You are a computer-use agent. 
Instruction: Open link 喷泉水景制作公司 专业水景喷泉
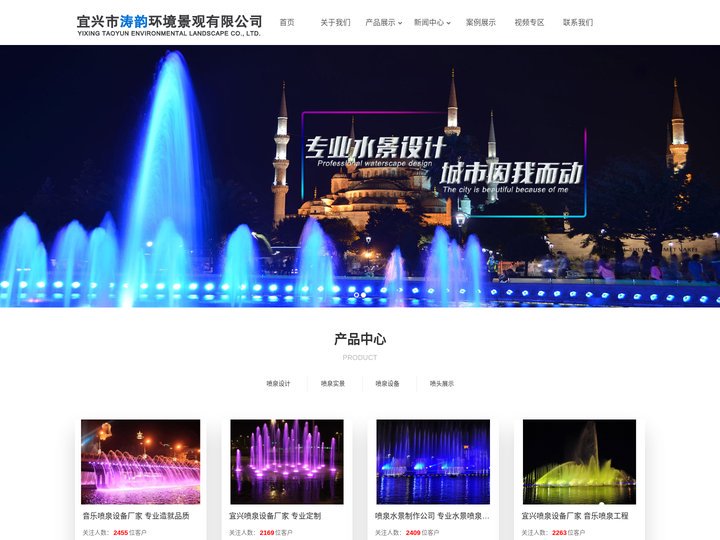pos(432,516)
